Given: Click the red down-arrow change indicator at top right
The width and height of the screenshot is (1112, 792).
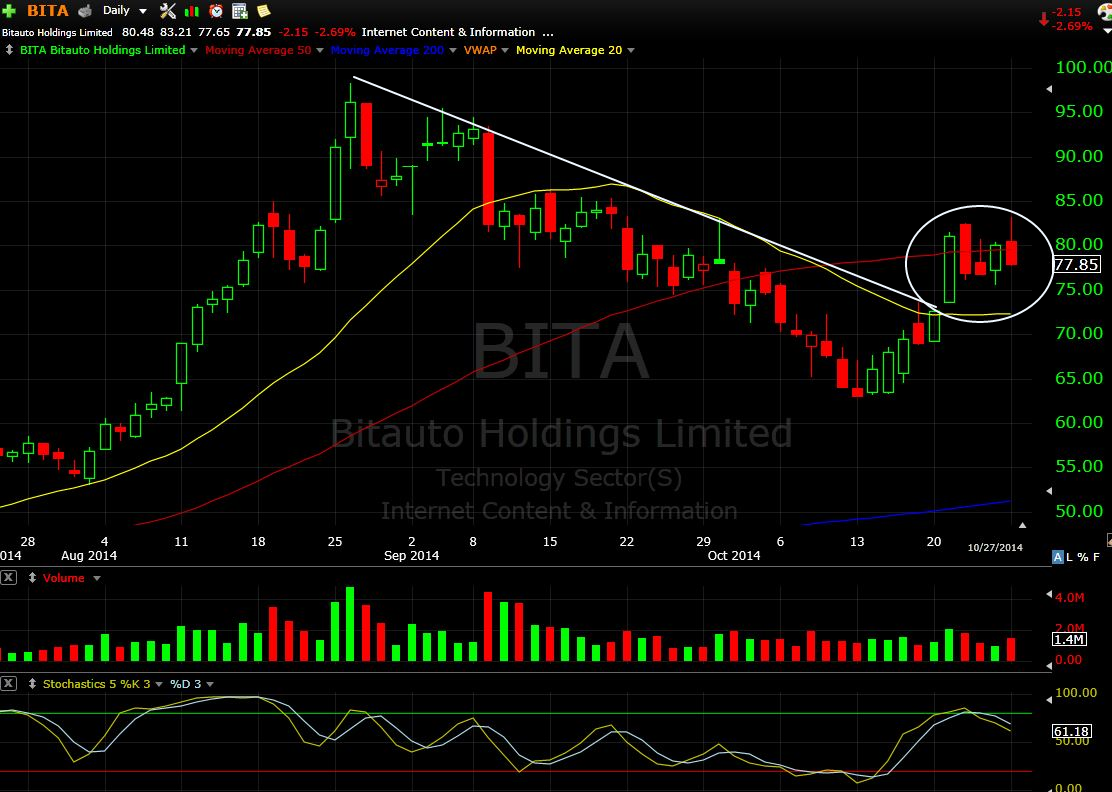Looking at the screenshot, I should pyautogui.click(x=1043, y=19).
